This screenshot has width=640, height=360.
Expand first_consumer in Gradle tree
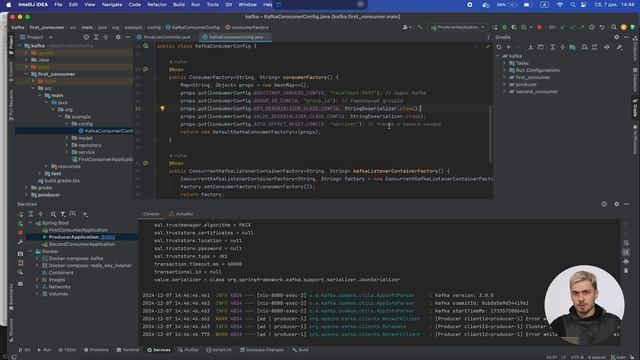pos(504,78)
